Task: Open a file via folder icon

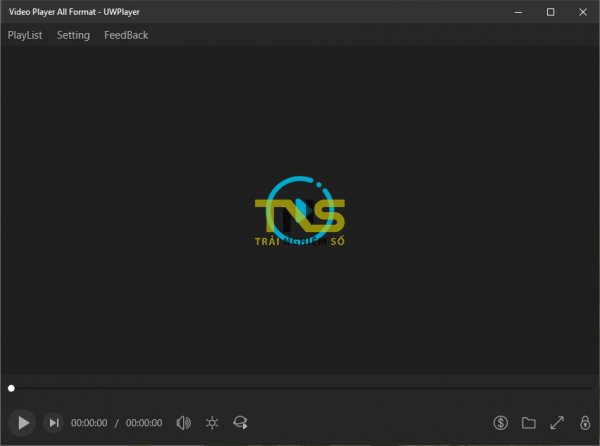Action: [x=528, y=423]
